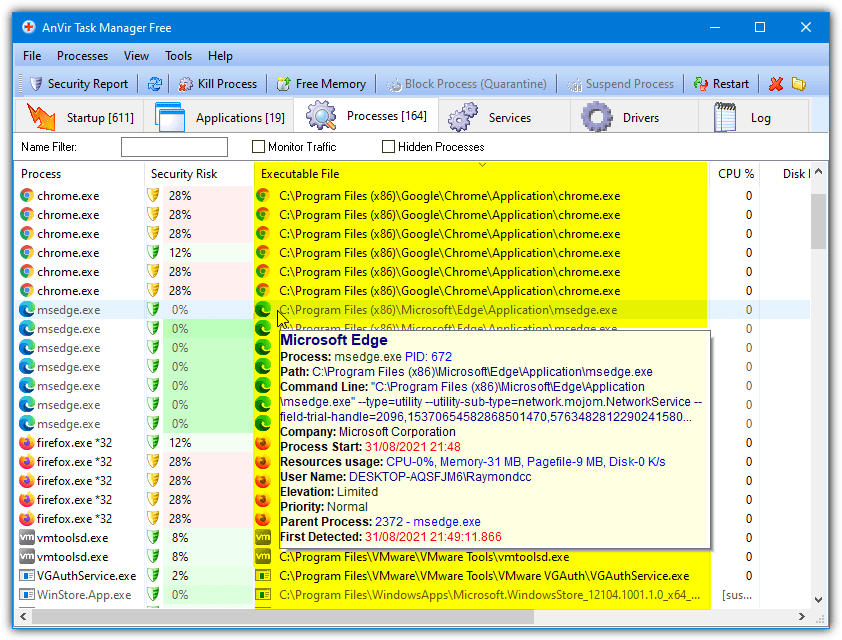
Task: Click the Applications tab window icon
Action: (170, 117)
